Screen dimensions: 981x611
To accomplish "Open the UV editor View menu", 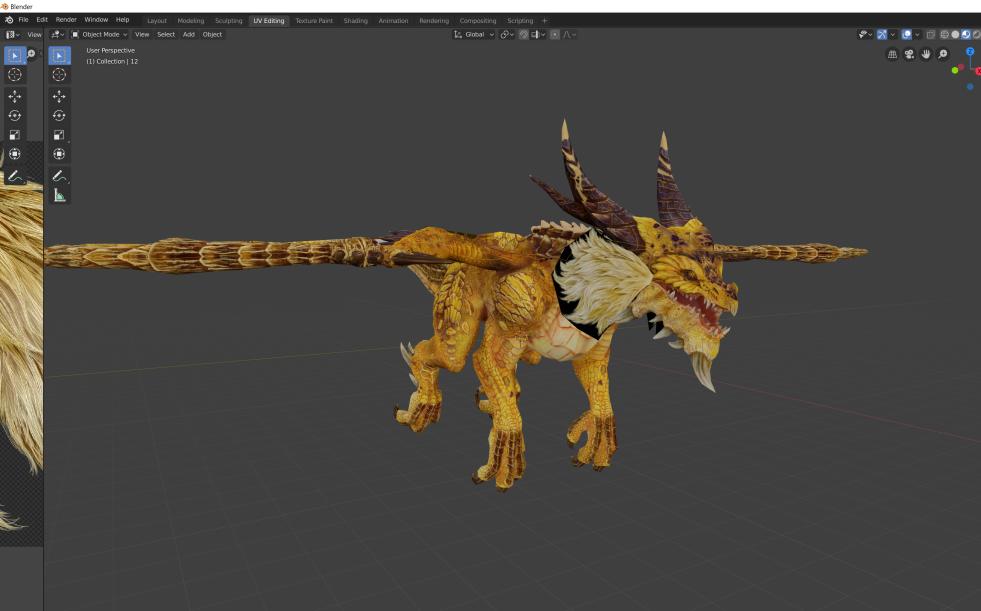I will point(34,35).
